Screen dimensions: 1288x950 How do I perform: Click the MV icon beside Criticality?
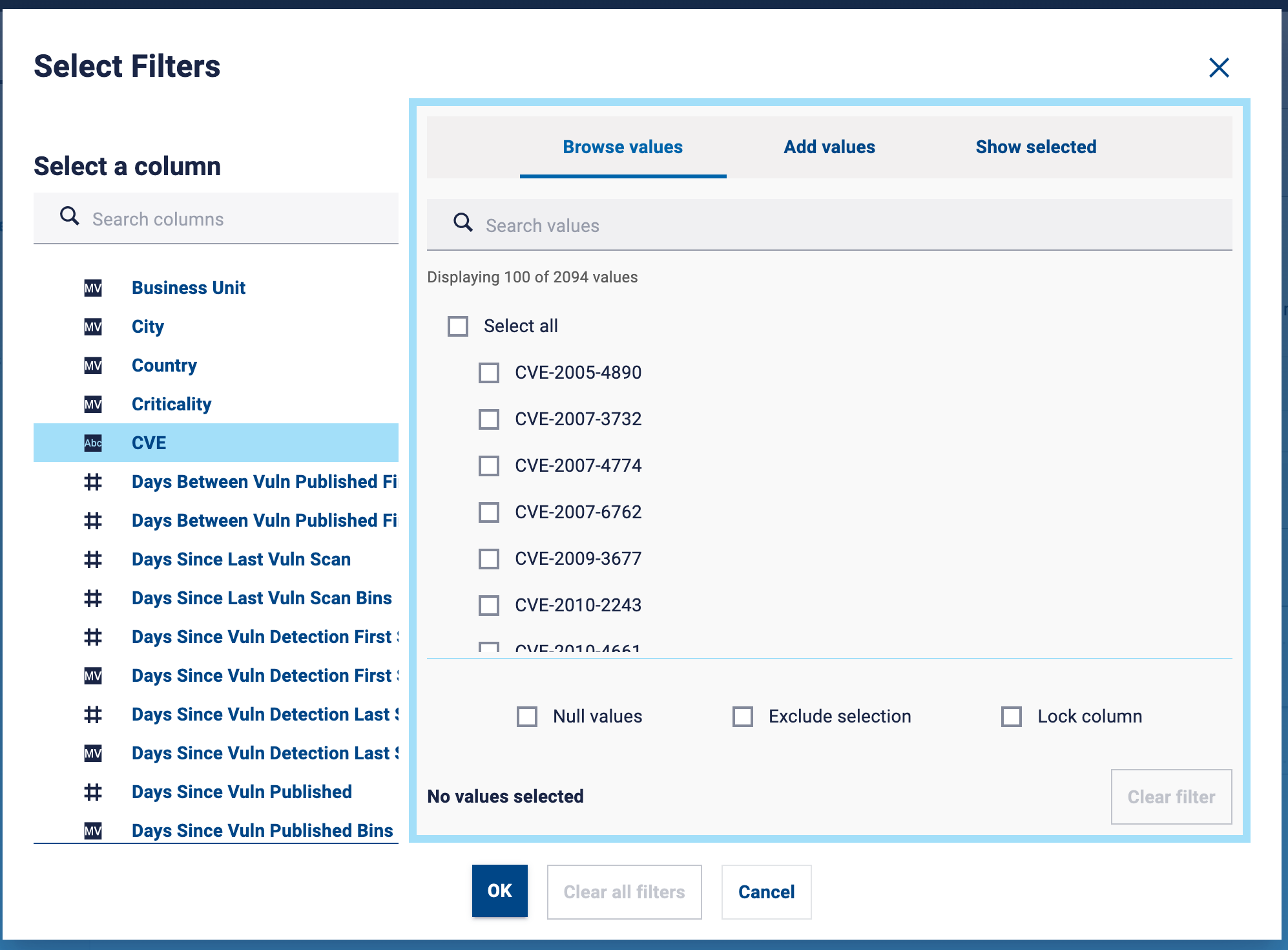(x=93, y=405)
